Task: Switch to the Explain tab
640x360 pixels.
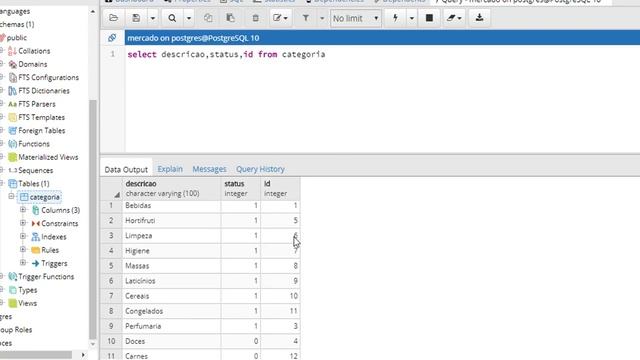Action: coord(170,169)
